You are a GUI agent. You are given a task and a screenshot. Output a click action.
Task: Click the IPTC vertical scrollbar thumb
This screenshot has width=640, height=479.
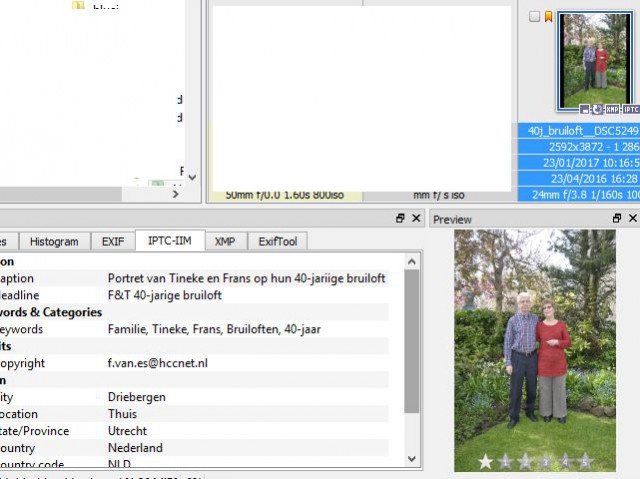pos(412,341)
